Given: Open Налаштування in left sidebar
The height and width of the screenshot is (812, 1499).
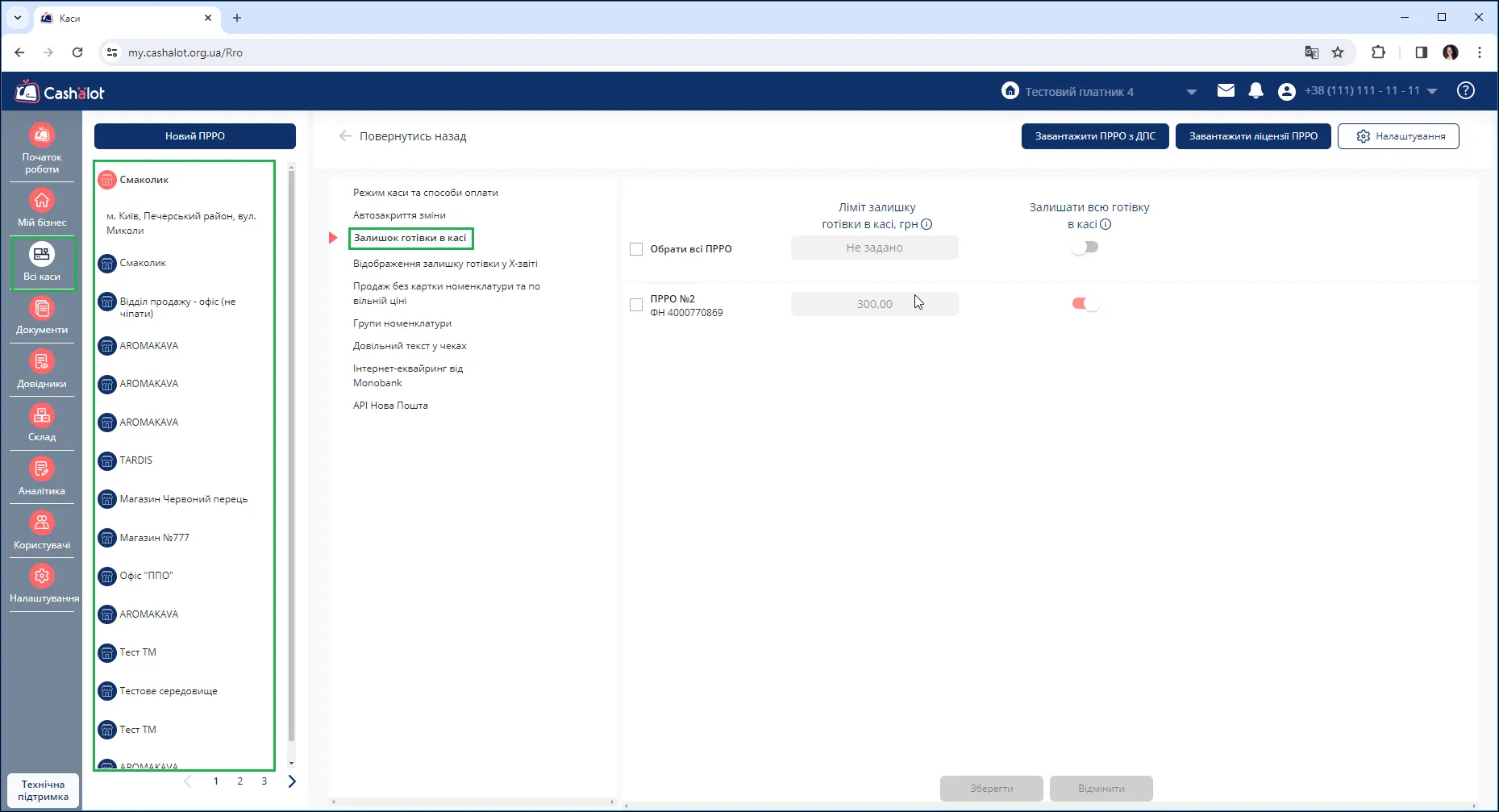Looking at the screenshot, I should [x=44, y=585].
